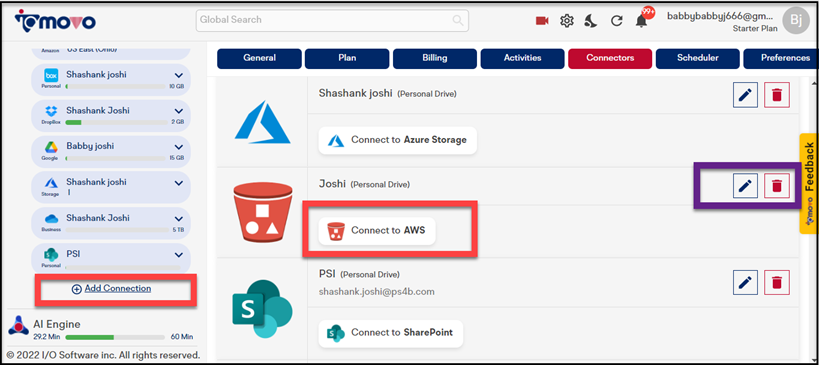Click the large Azure logo

pos(262,122)
